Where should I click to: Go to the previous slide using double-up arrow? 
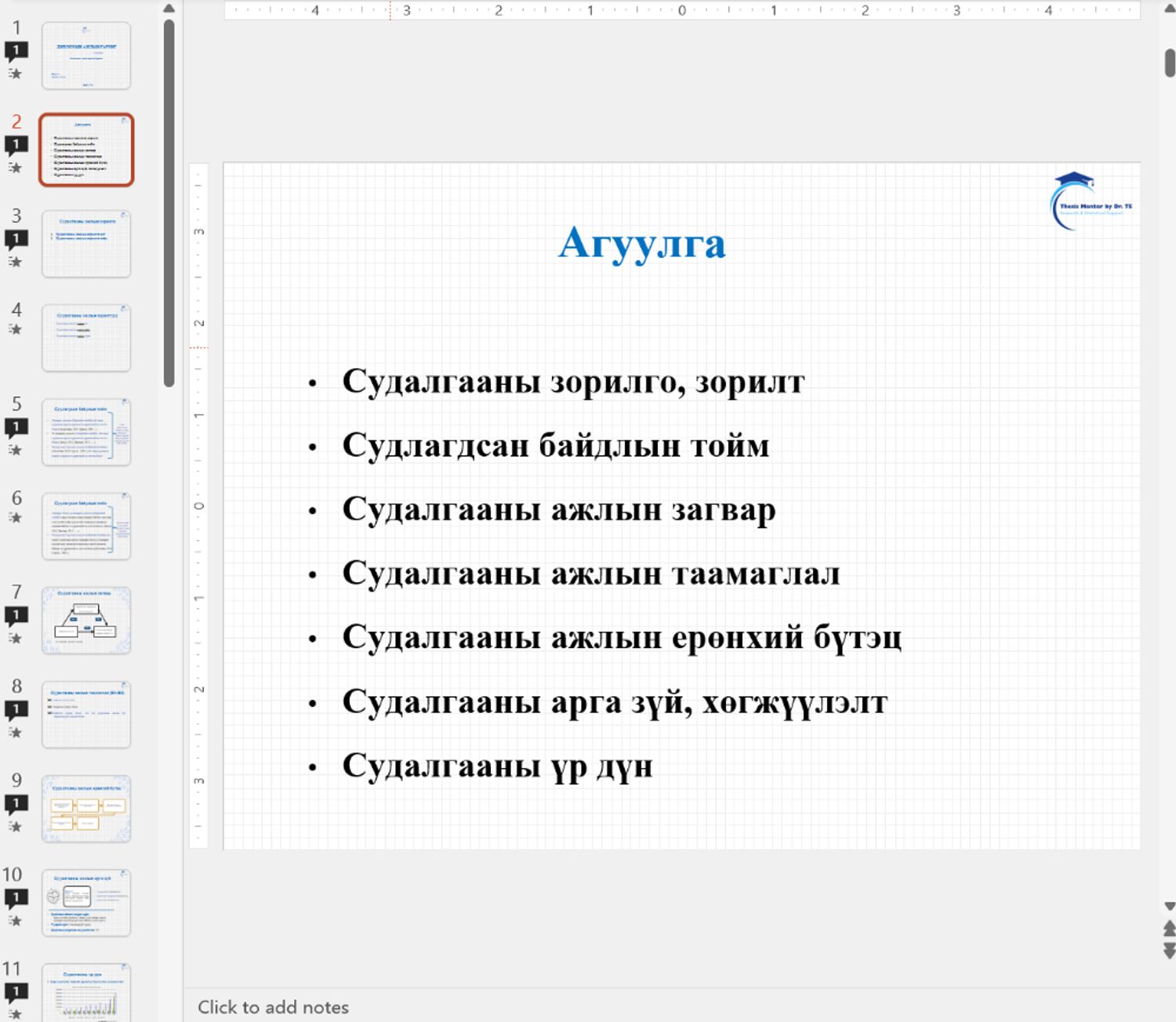coord(1169,929)
